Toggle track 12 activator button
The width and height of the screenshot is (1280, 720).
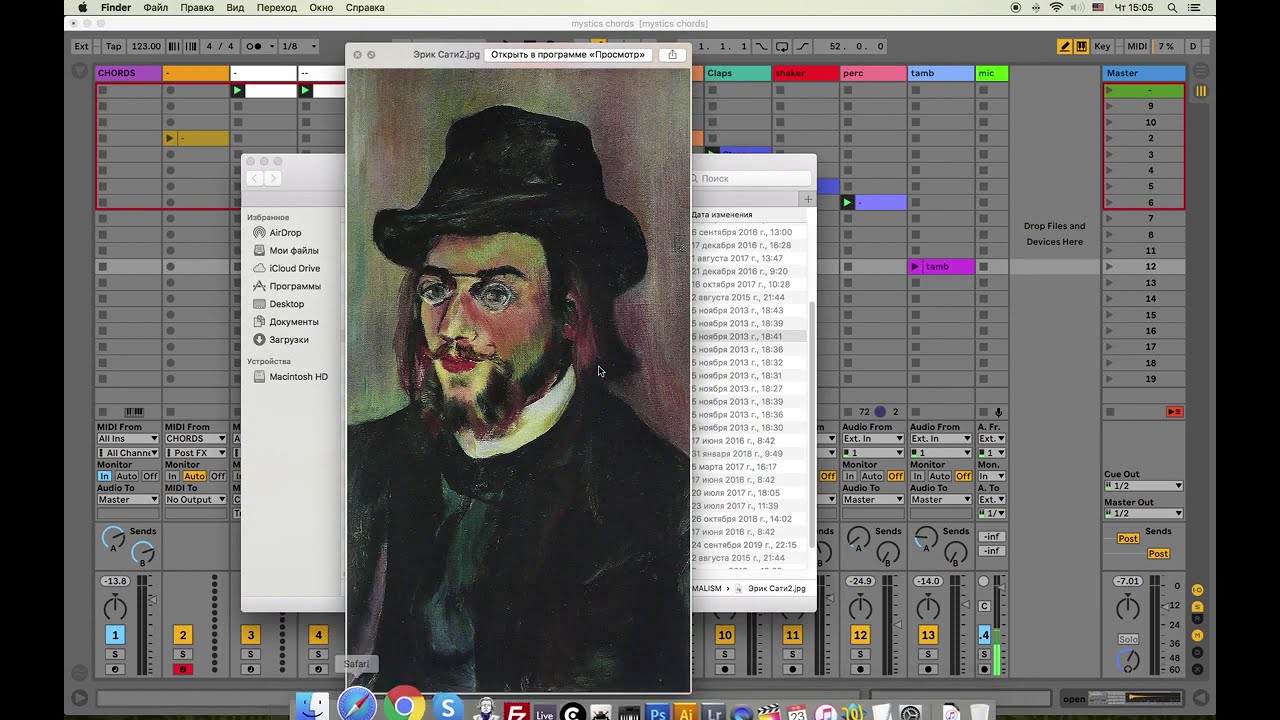click(860, 635)
